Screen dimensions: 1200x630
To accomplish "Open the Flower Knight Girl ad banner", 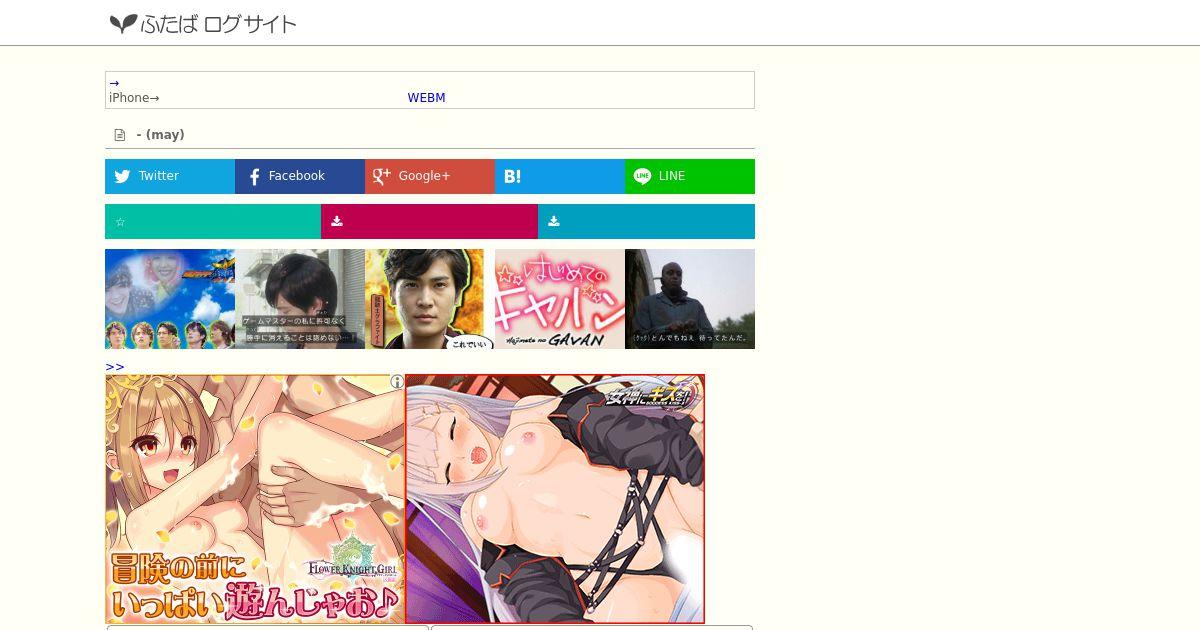I will coord(255,499).
